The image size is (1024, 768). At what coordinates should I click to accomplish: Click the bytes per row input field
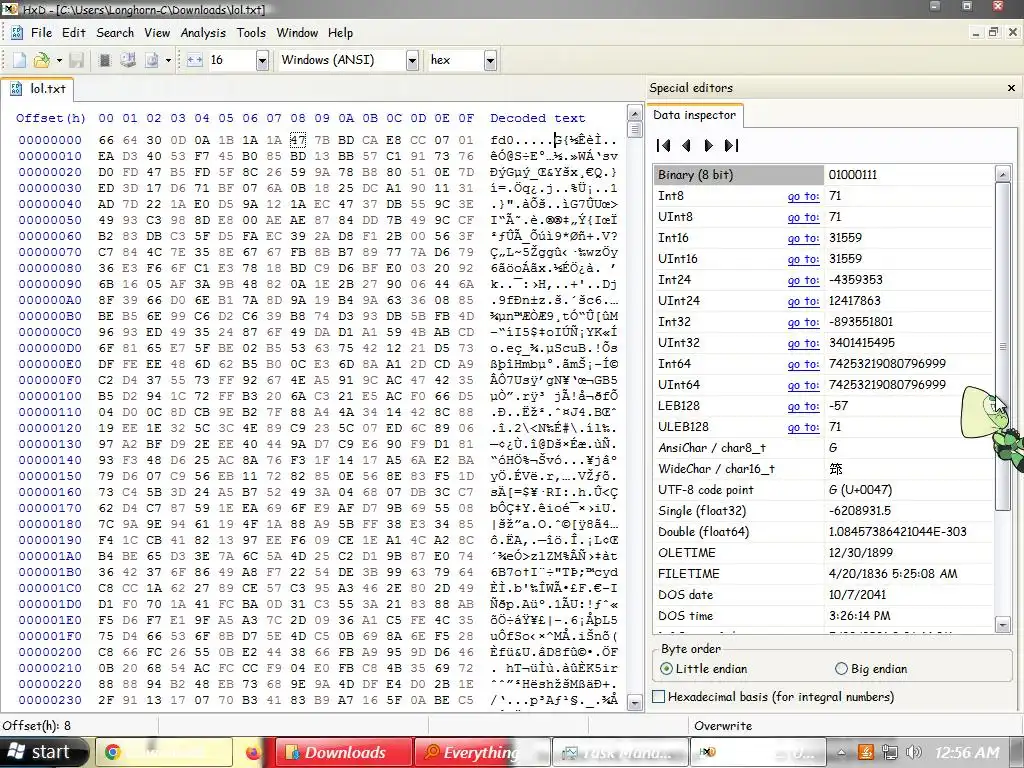tap(231, 60)
